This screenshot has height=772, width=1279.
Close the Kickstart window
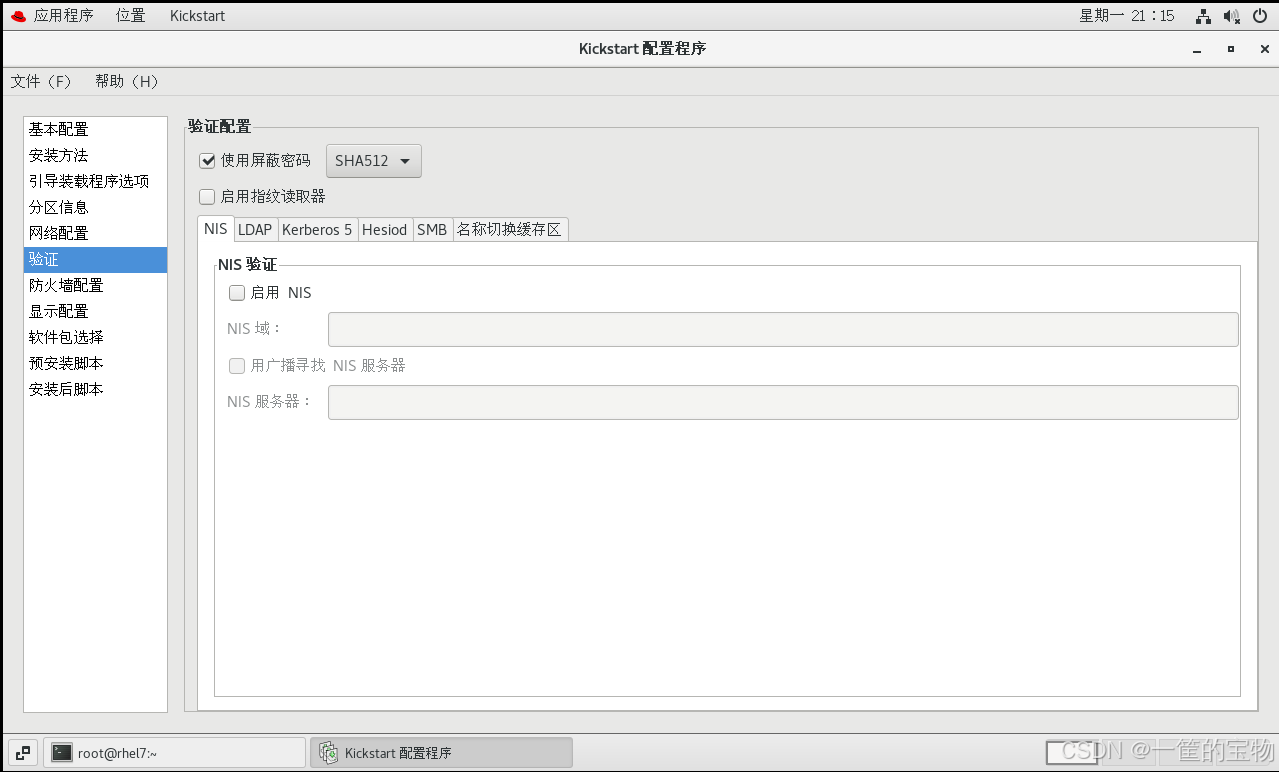click(1265, 49)
